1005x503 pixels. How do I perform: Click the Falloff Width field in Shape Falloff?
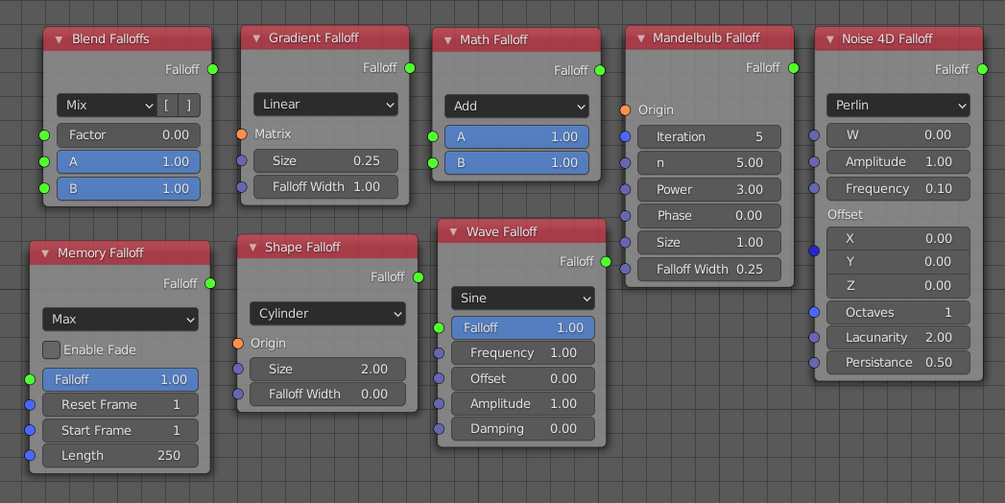click(x=328, y=394)
